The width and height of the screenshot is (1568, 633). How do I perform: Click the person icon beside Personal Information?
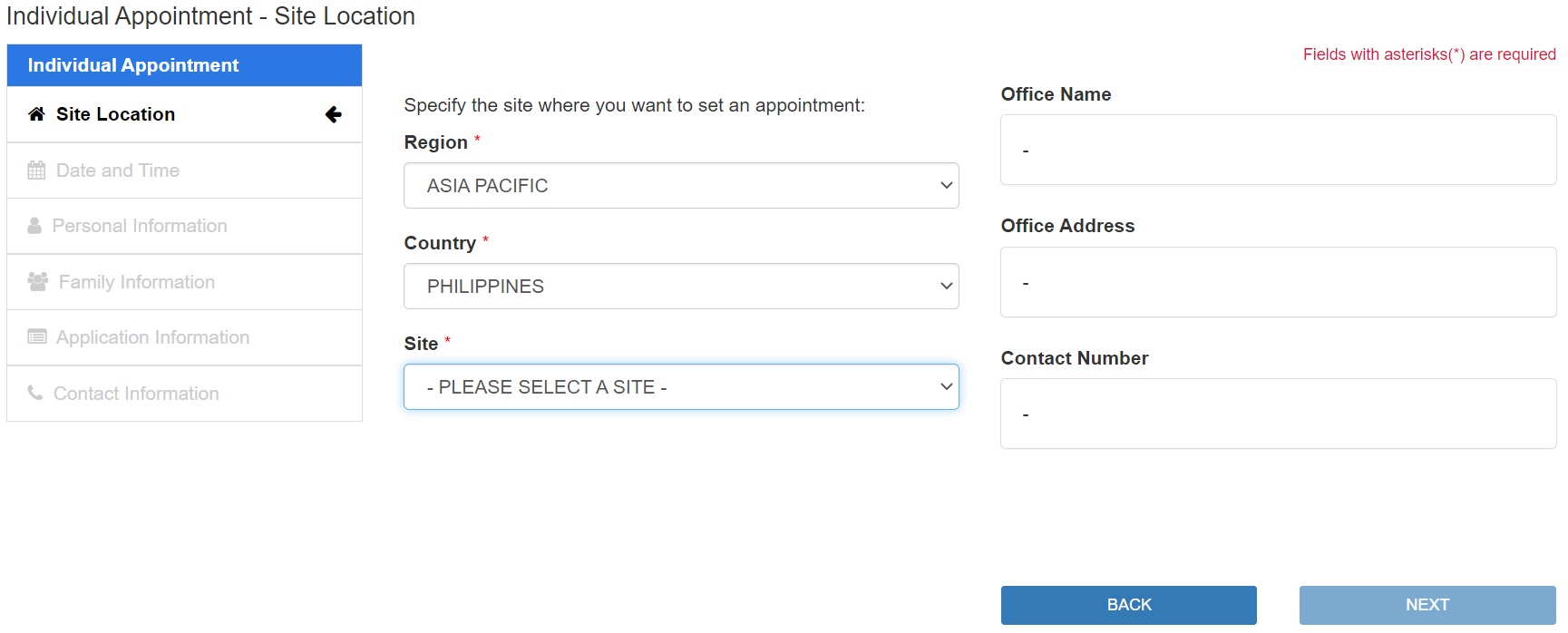click(36, 225)
